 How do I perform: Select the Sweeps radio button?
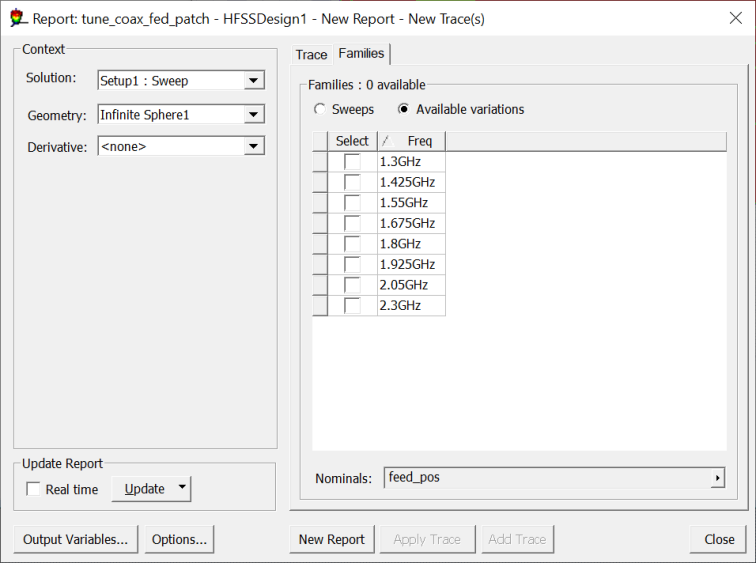[x=320, y=109]
